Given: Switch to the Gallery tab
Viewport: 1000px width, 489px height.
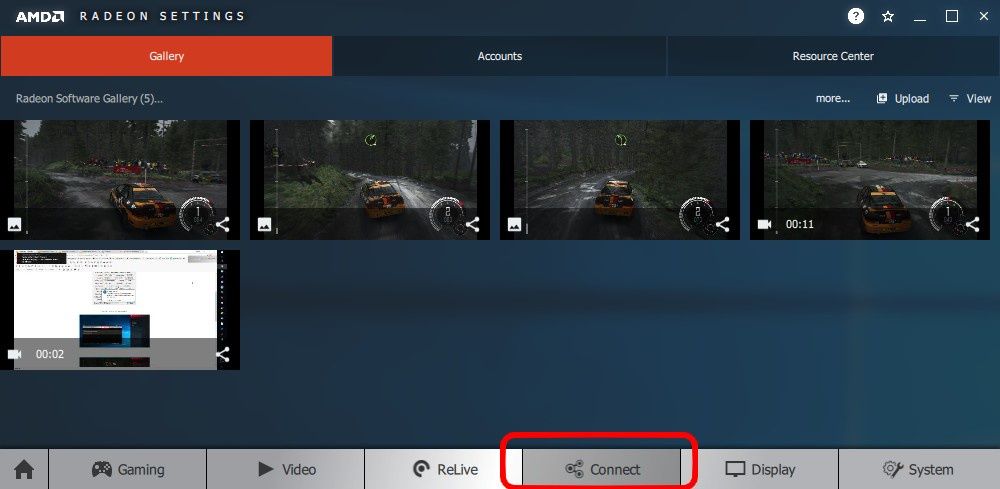Looking at the screenshot, I should pyautogui.click(x=166, y=56).
